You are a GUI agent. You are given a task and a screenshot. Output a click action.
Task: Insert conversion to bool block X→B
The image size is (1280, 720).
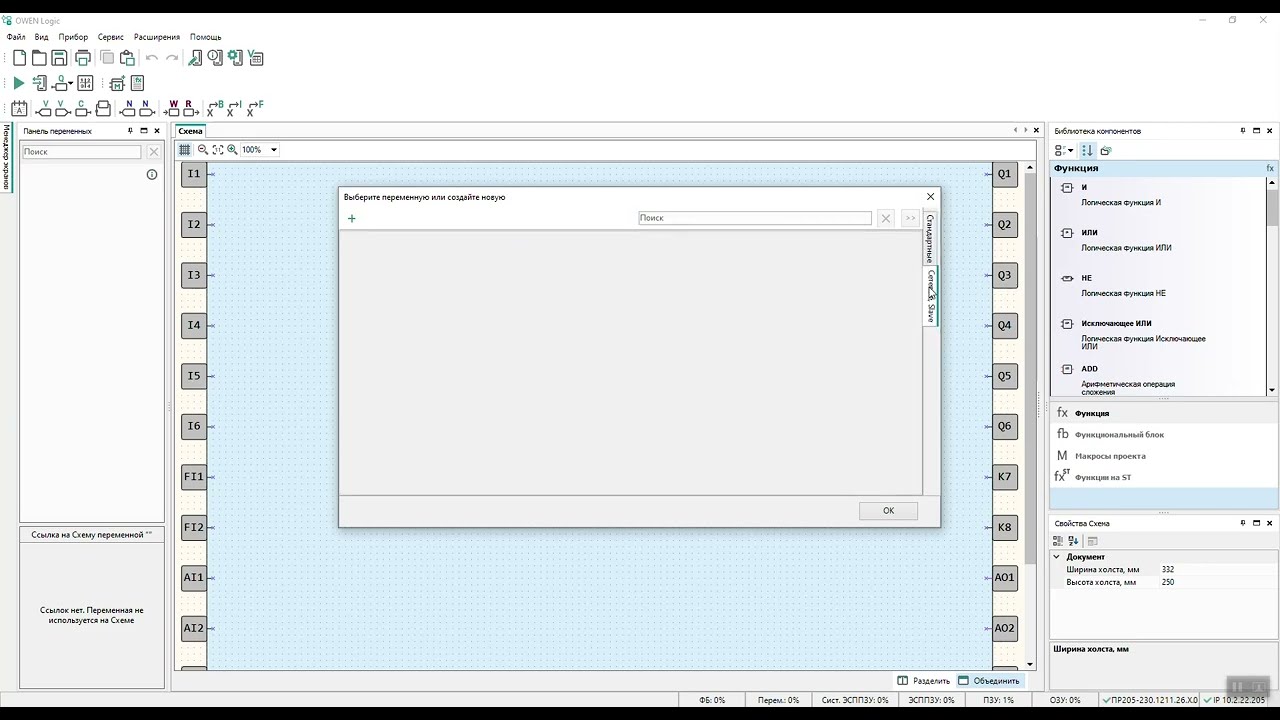pyautogui.click(x=215, y=109)
